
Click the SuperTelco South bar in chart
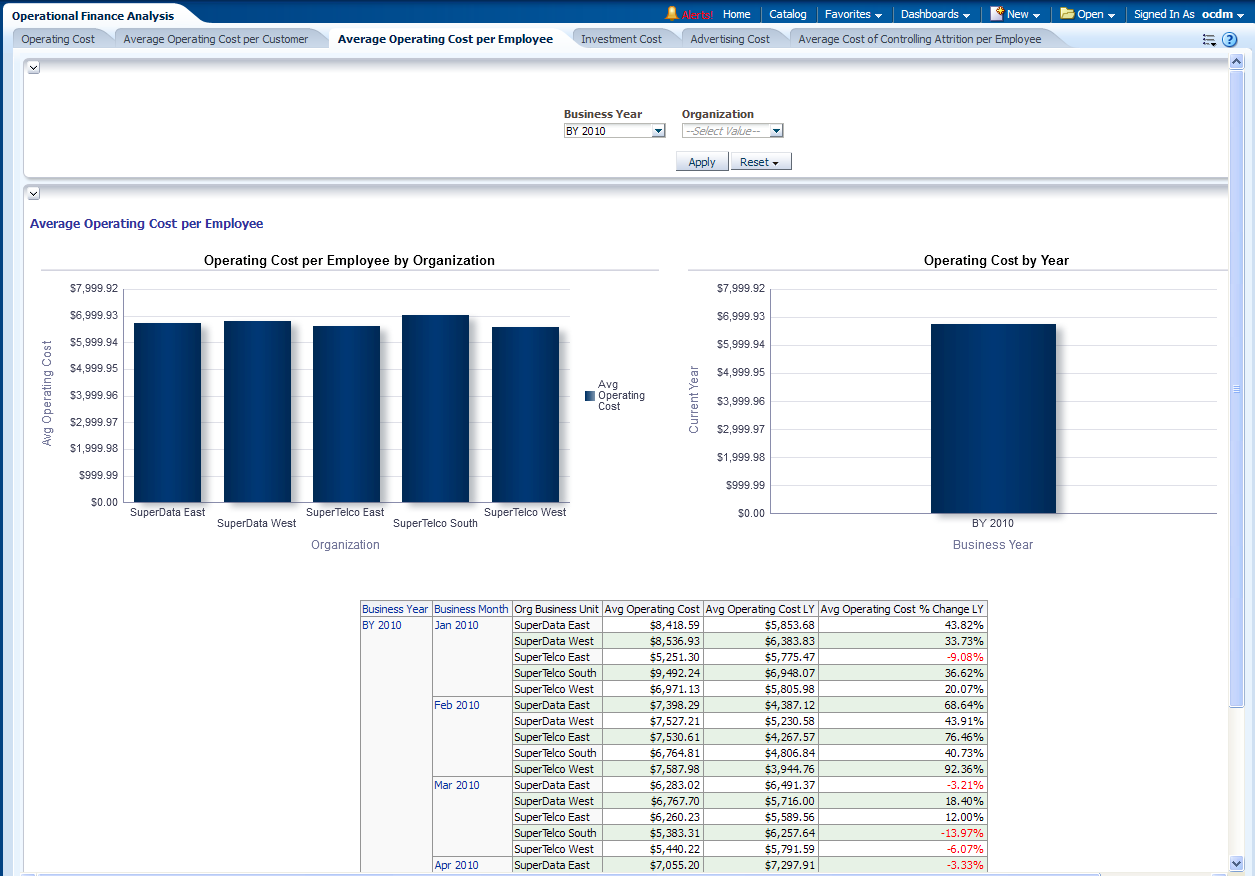(435, 410)
